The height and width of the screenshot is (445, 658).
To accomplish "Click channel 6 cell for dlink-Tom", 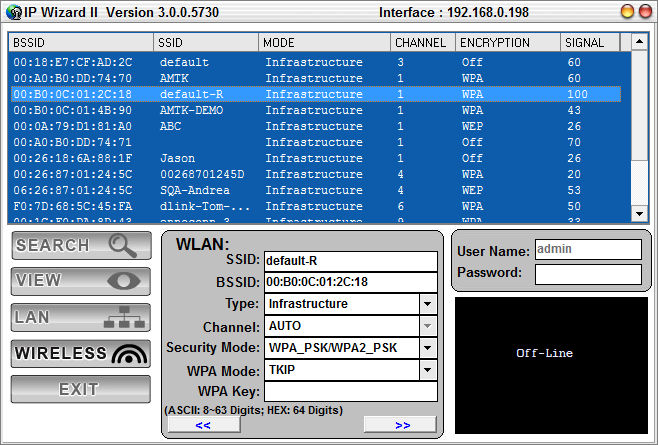I will 401,206.
